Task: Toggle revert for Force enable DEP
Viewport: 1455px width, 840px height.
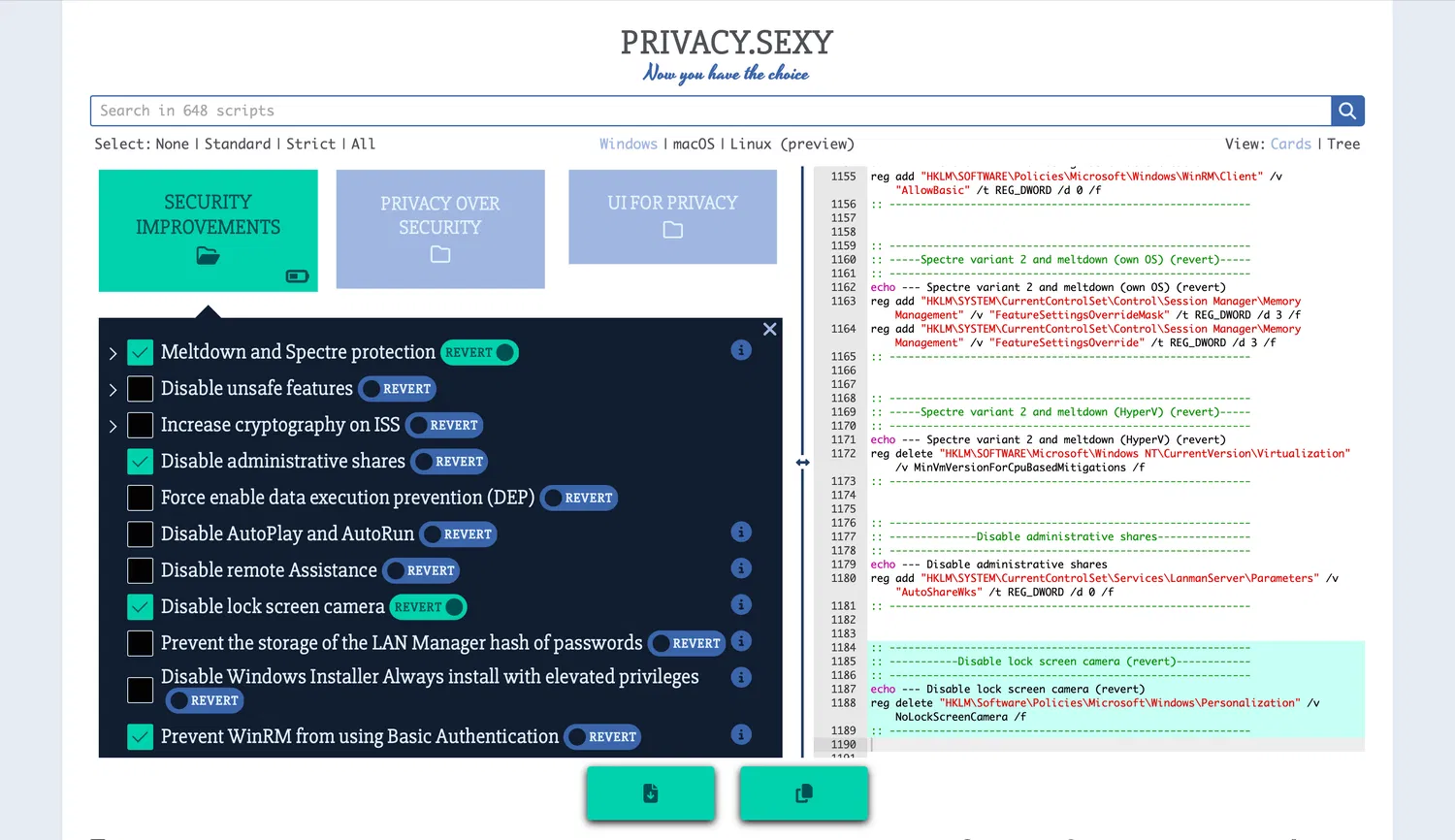Action: [579, 498]
